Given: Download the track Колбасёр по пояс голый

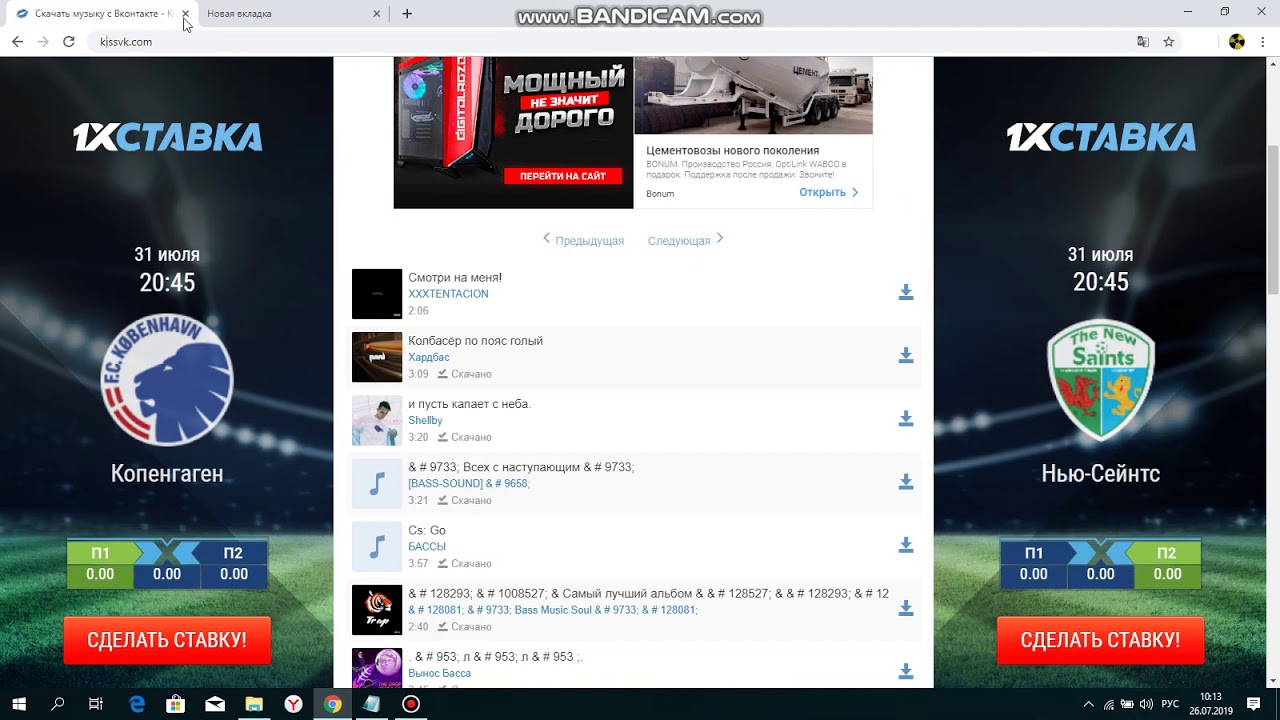Looking at the screenshot, I should (906, 355).
